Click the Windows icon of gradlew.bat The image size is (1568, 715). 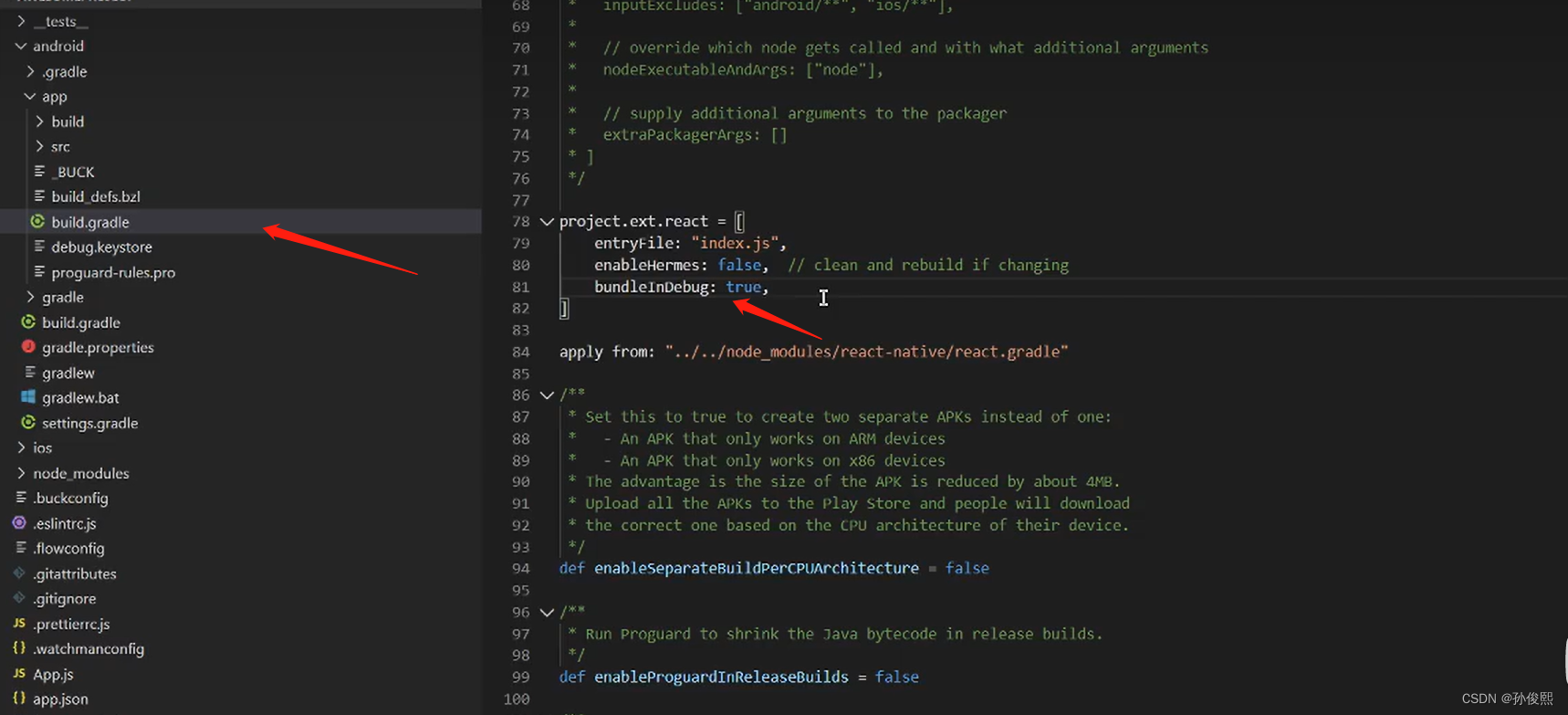(x=28, y=397)
